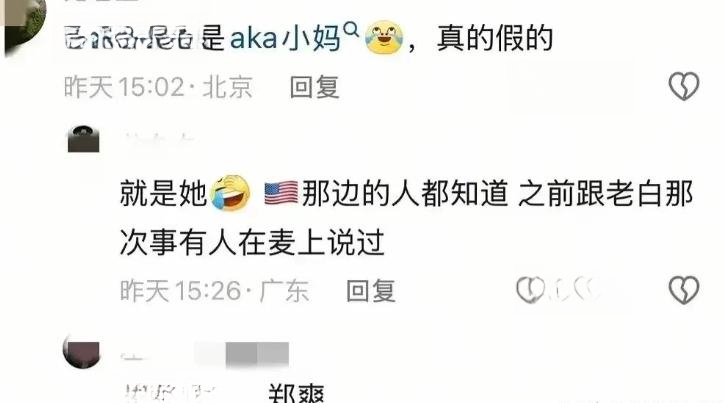This screenshot has height=403, width=724.
Task: Dislike the 就是她 reply with broken heart
Action: (x=684, y=290)
